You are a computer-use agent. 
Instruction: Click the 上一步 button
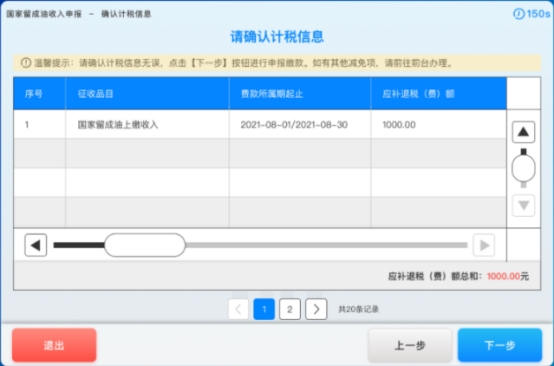410,345
